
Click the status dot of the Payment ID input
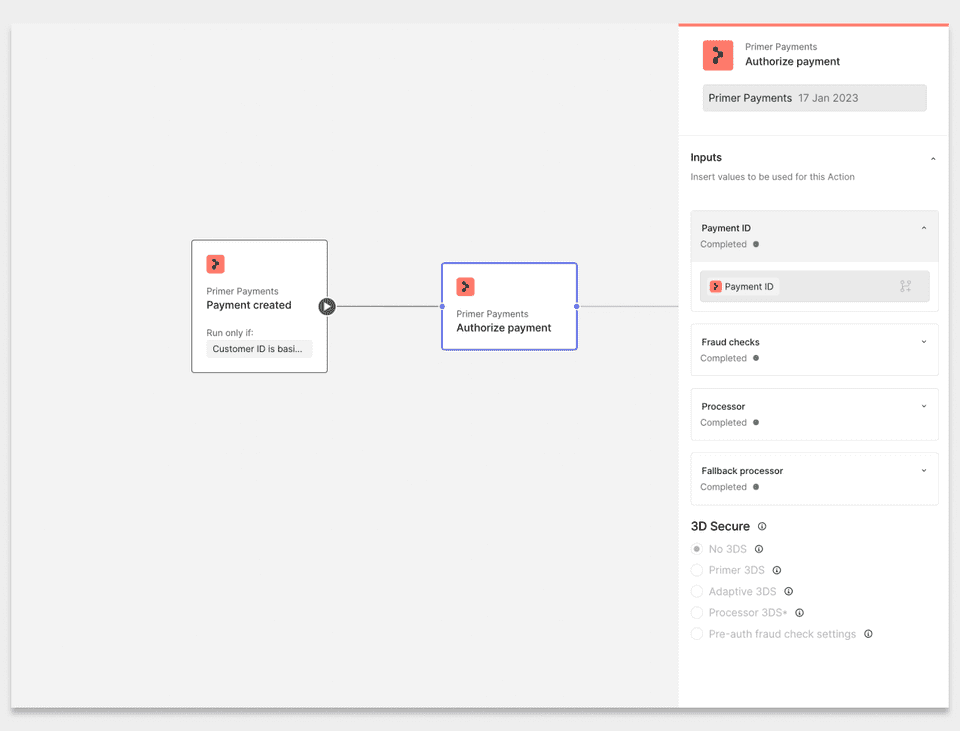coord(756,244)
